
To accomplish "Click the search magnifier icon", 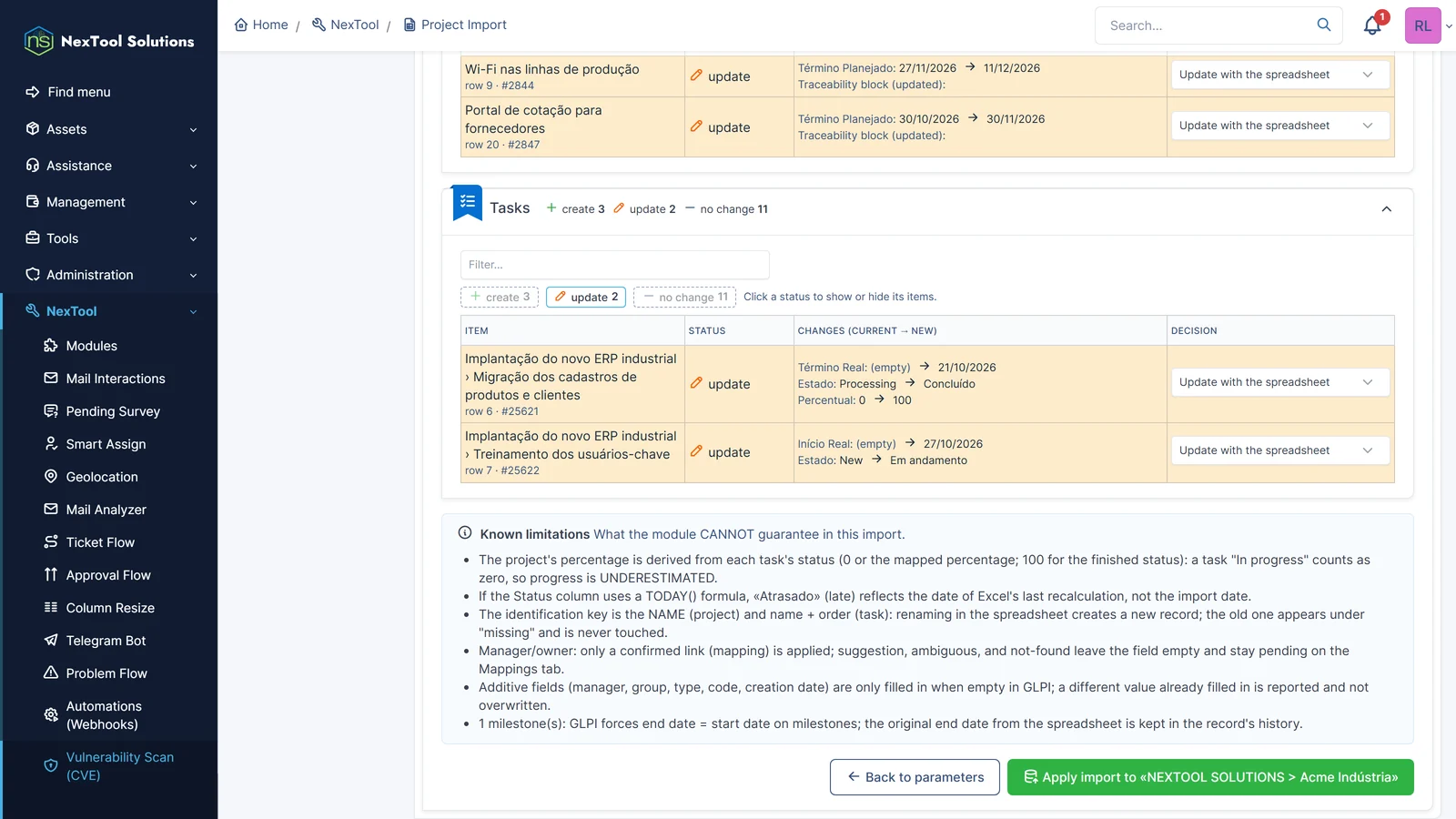I will (x=1324, y=25).
